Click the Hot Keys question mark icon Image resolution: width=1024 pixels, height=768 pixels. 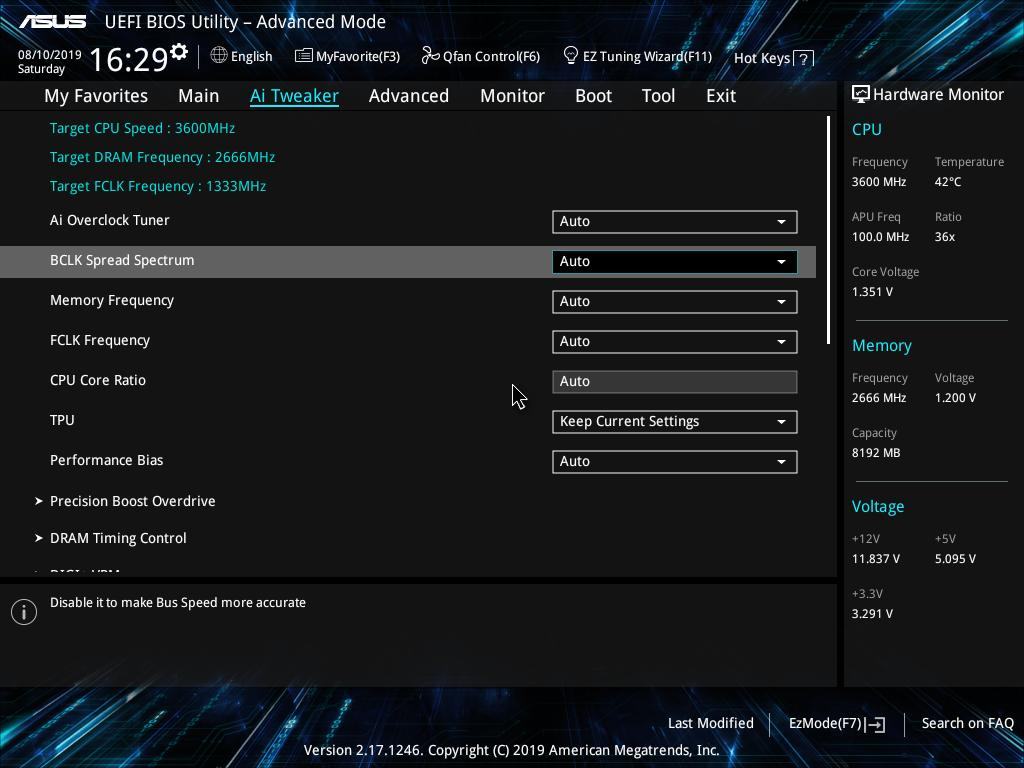(804, 59)
